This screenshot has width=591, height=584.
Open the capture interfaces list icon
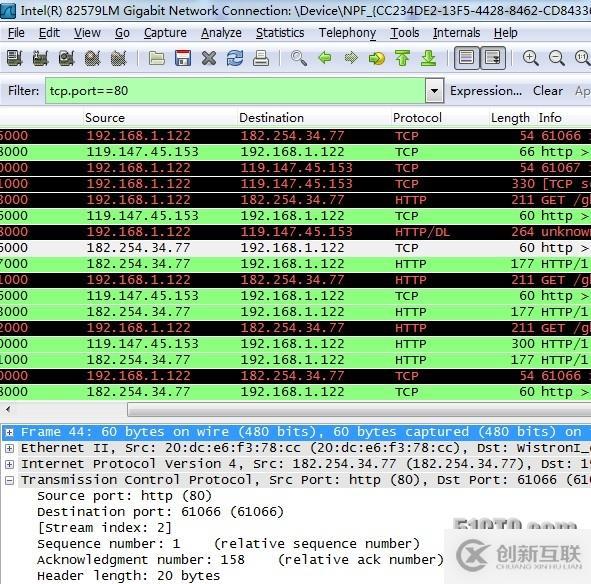click(x=15, y=58)
